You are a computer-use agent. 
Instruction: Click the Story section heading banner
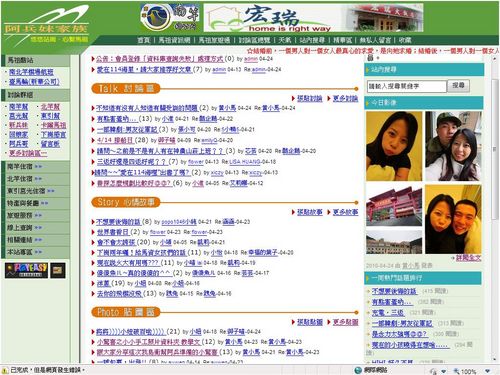click(126, 202)
